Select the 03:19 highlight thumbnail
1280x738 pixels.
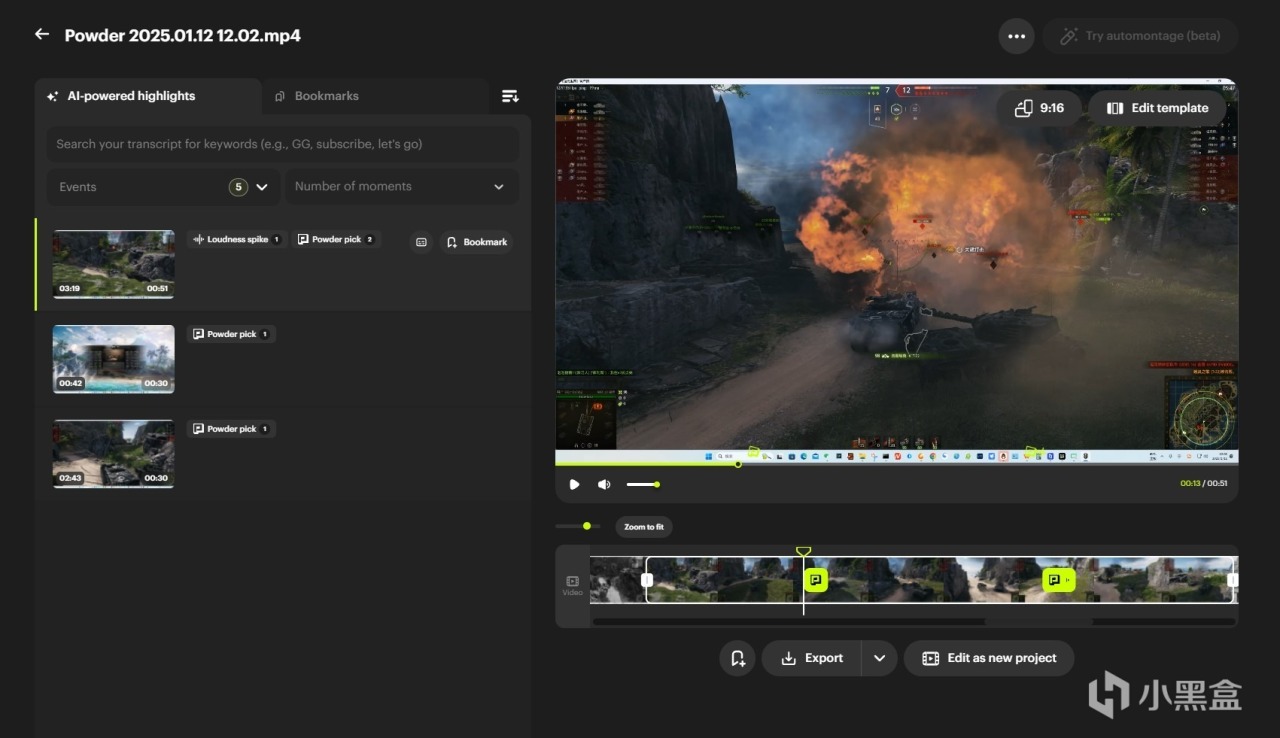(113, 264)
